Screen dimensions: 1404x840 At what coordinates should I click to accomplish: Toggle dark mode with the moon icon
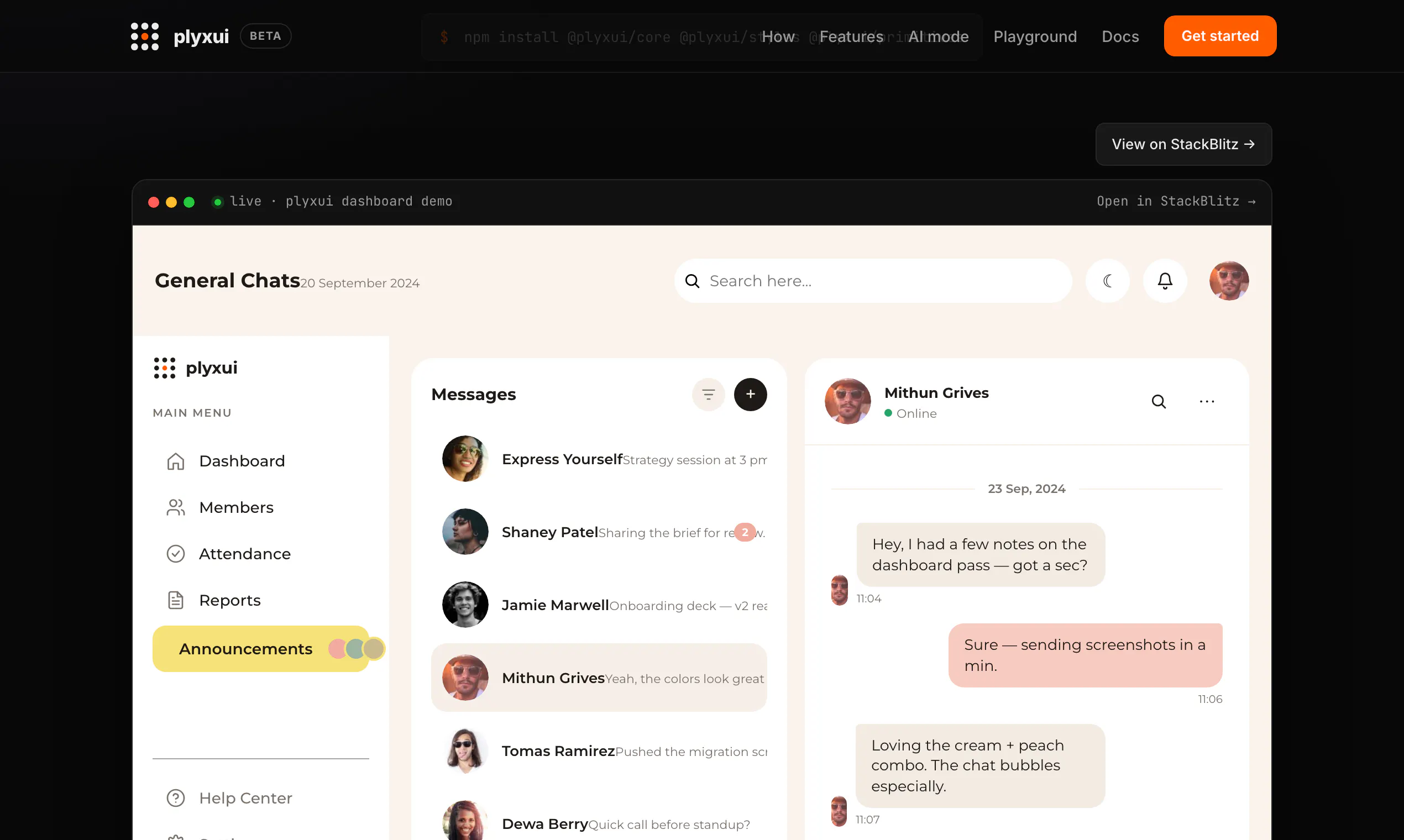click(1107, 281)
